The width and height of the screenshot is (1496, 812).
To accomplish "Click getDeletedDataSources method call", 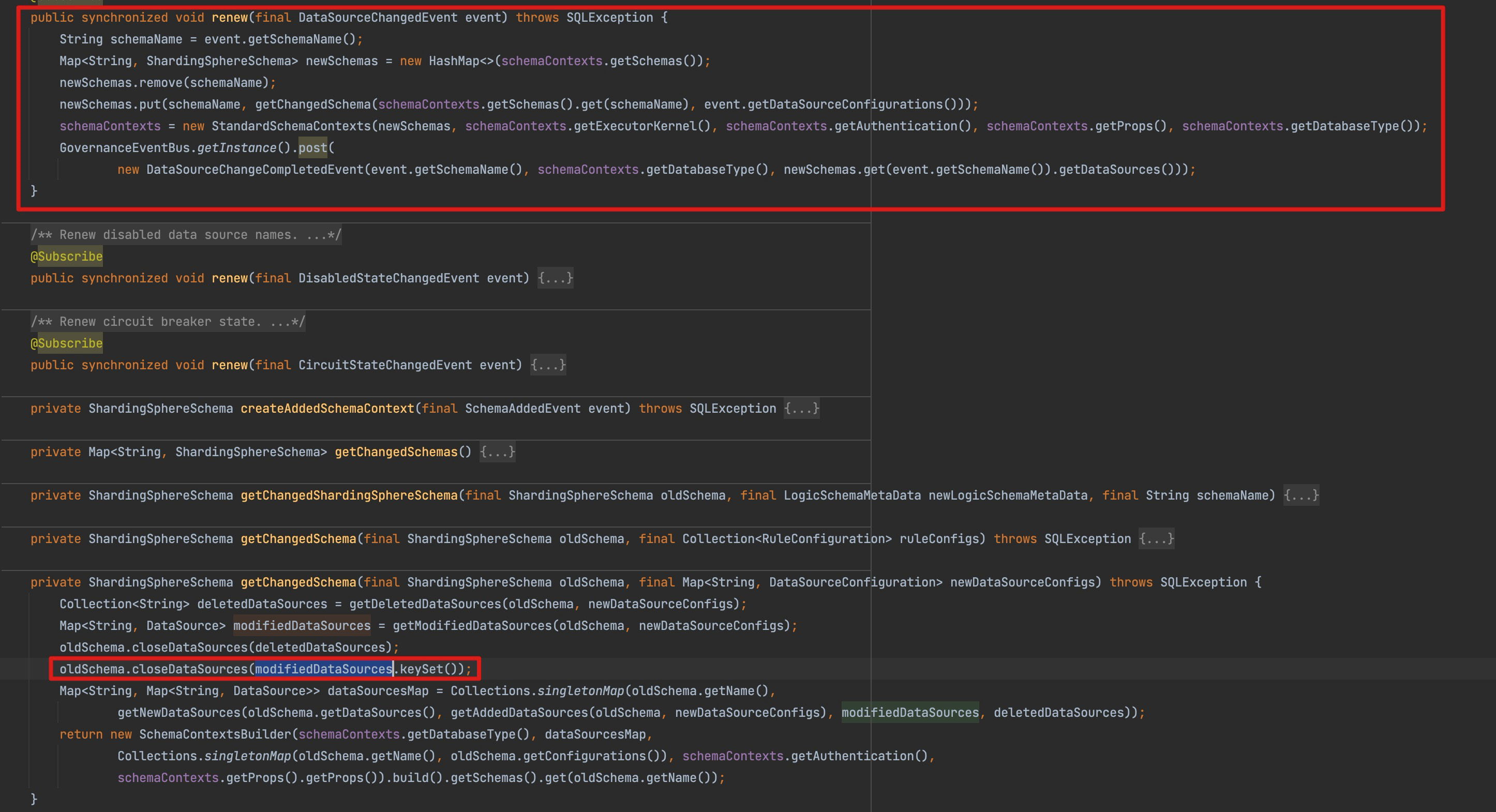I will tap(425, 604).
